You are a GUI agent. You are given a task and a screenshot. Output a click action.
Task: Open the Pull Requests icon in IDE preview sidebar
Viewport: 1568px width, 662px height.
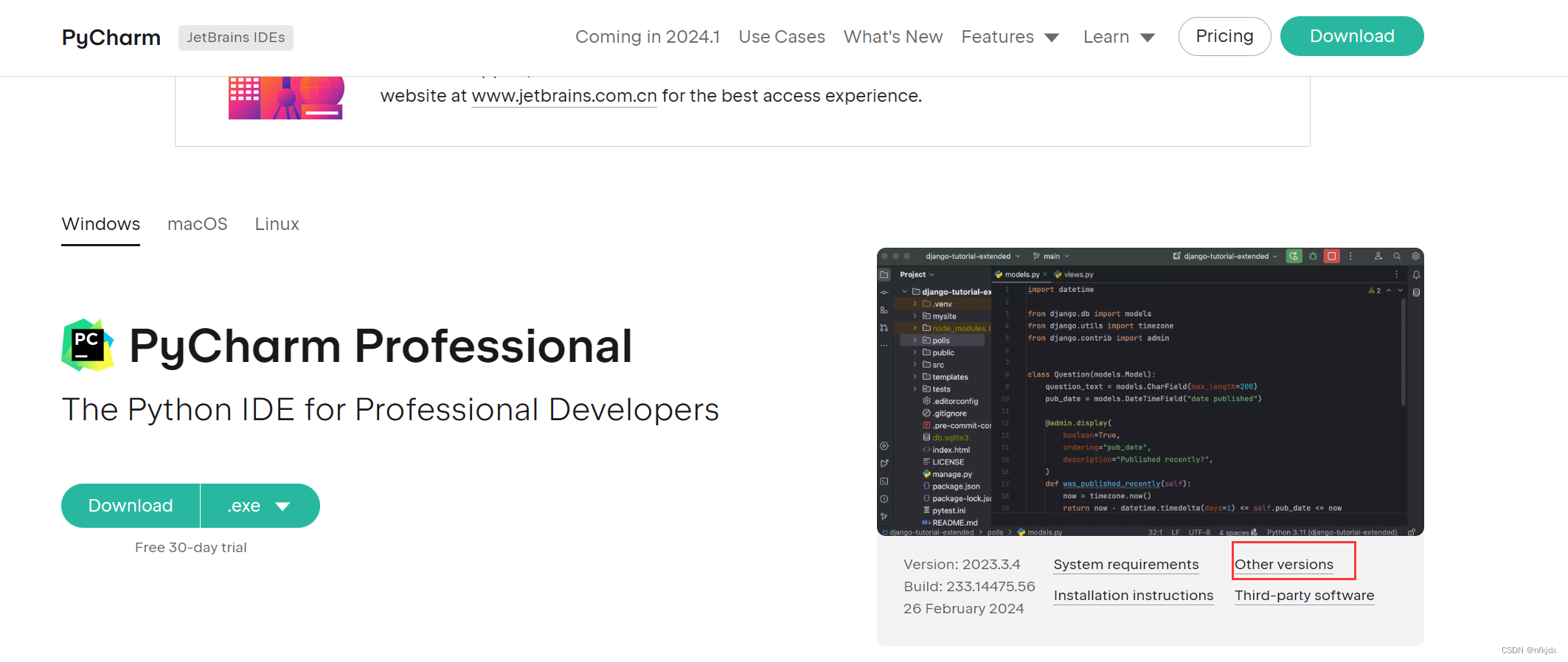point(884,328)
